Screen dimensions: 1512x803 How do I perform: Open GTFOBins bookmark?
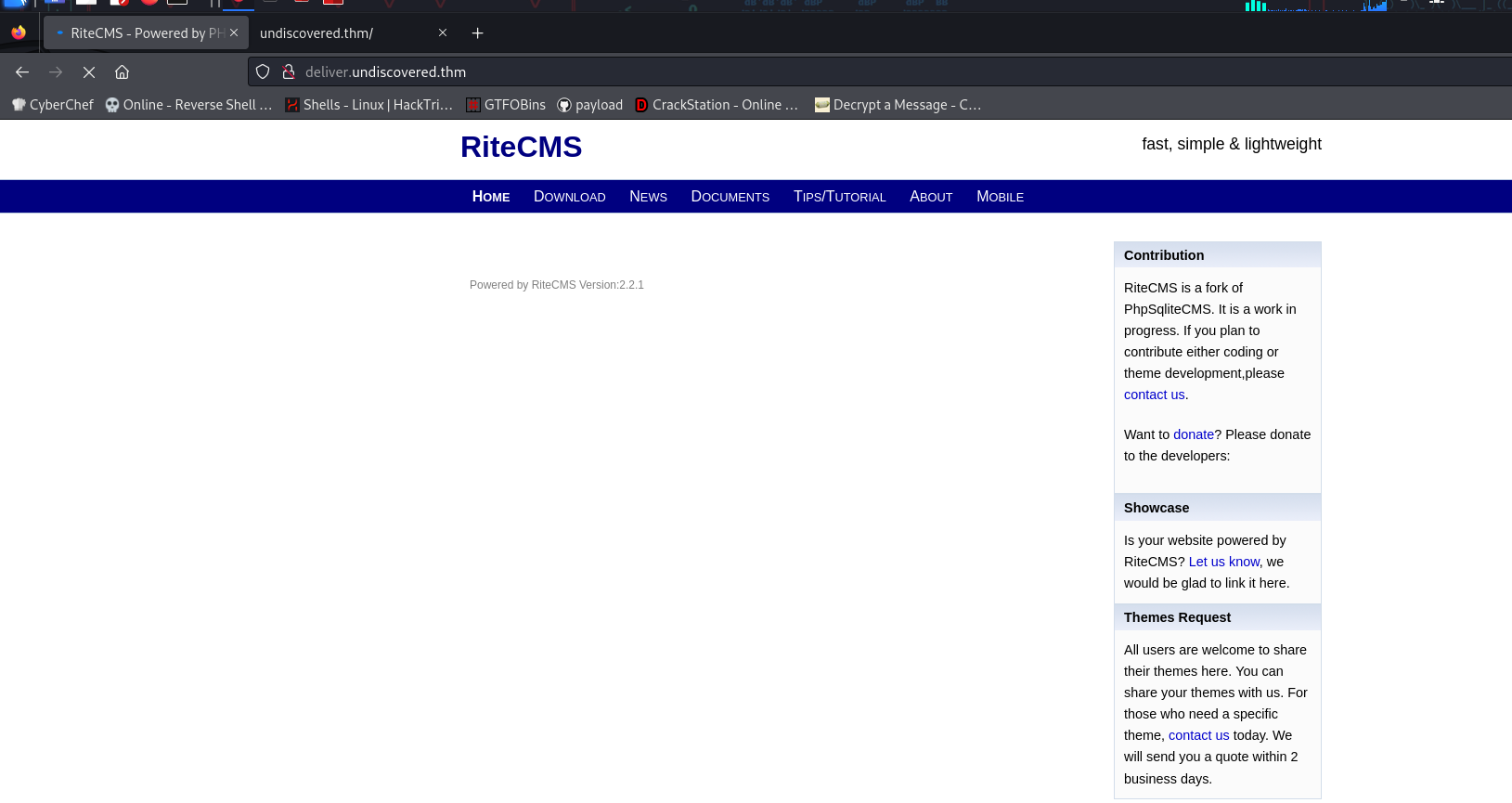(506, 105)
